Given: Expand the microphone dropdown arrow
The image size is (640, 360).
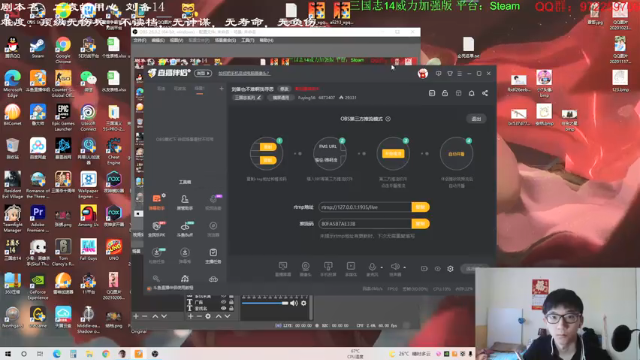Looking at the screenshot, I should pos(382,267).
